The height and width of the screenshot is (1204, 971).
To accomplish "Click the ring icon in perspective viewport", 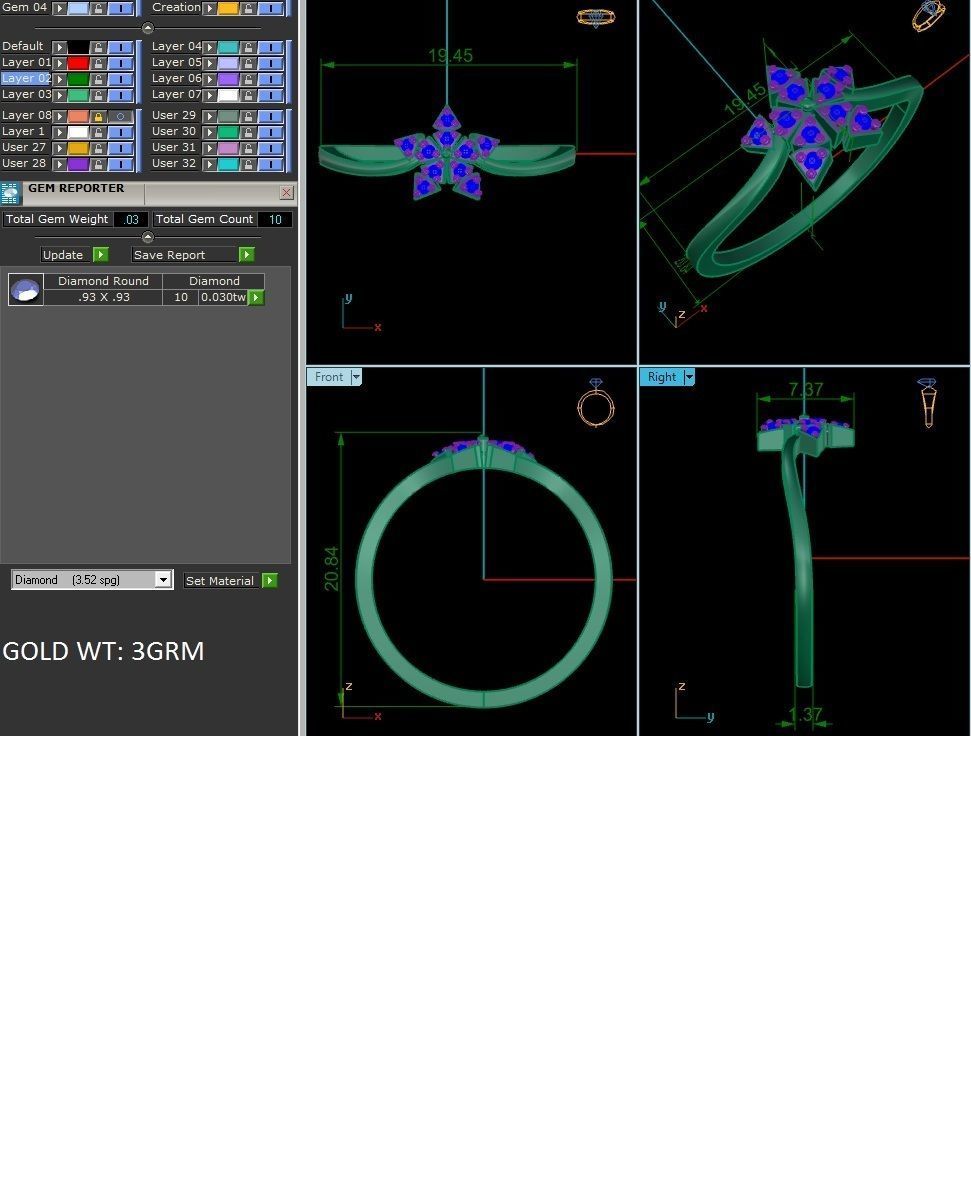I will tap(929, 16).
